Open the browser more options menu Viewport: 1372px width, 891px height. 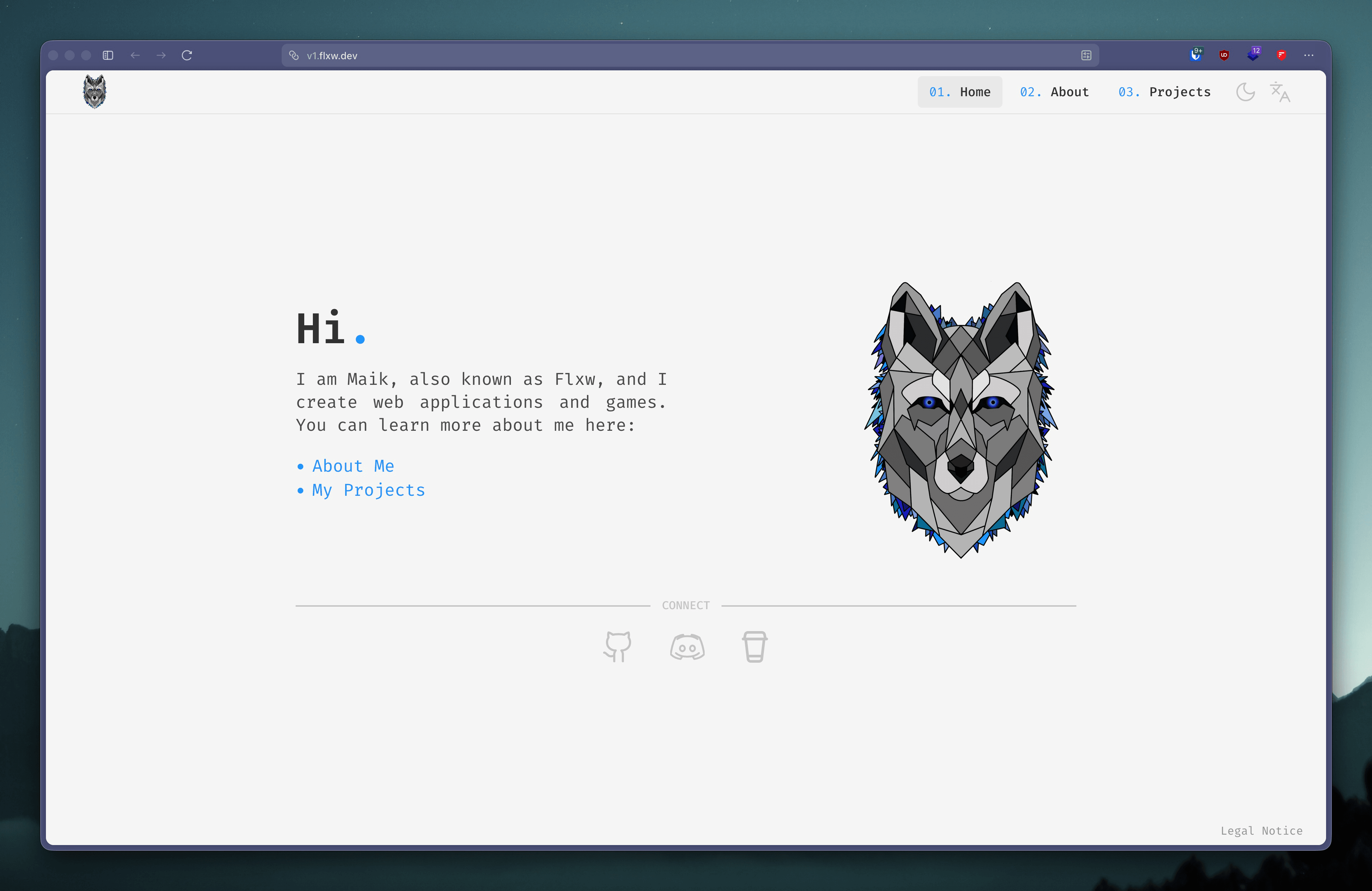[1308, 55]
